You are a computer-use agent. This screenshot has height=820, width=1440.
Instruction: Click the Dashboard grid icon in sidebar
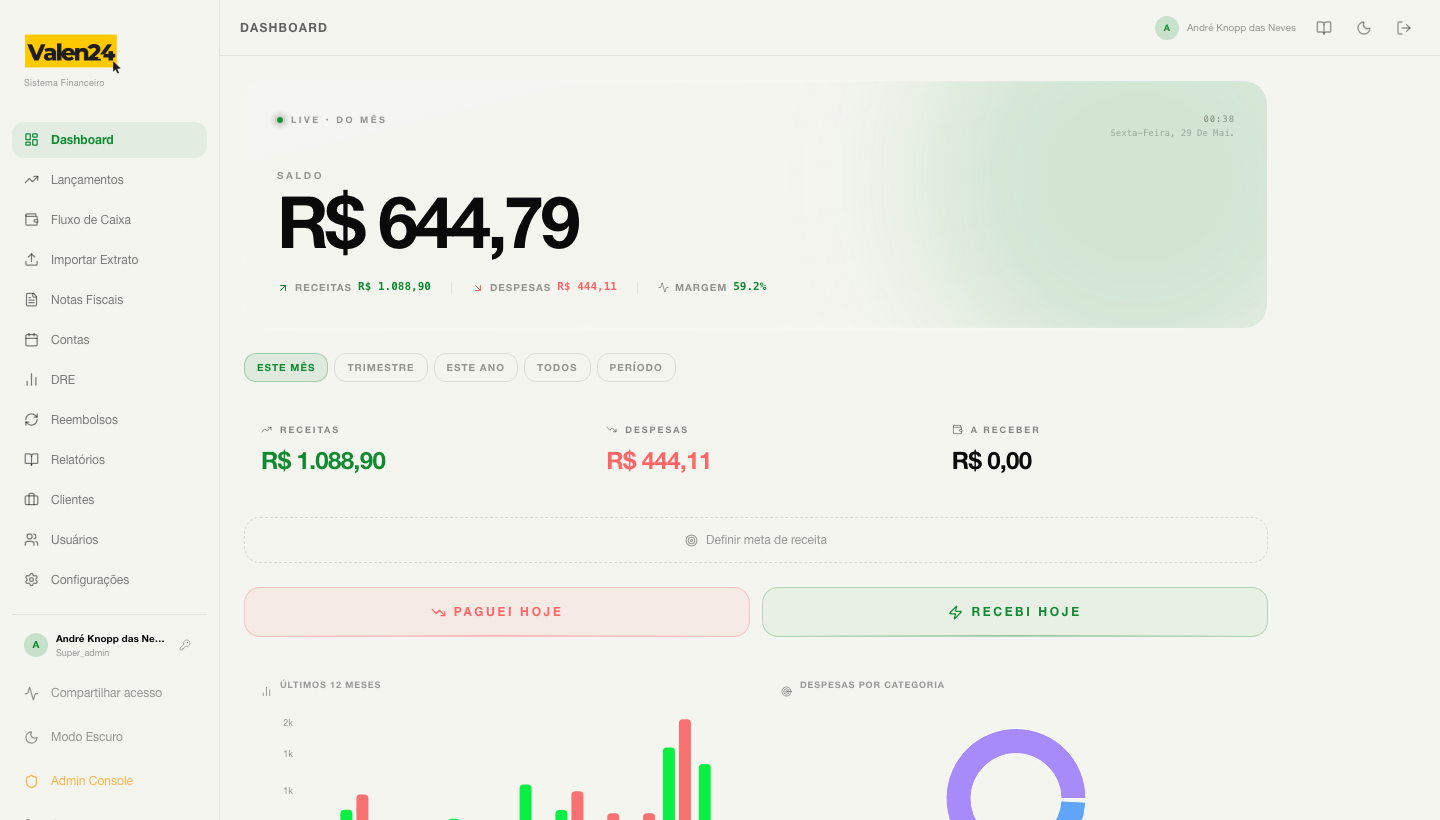(31, 140)
